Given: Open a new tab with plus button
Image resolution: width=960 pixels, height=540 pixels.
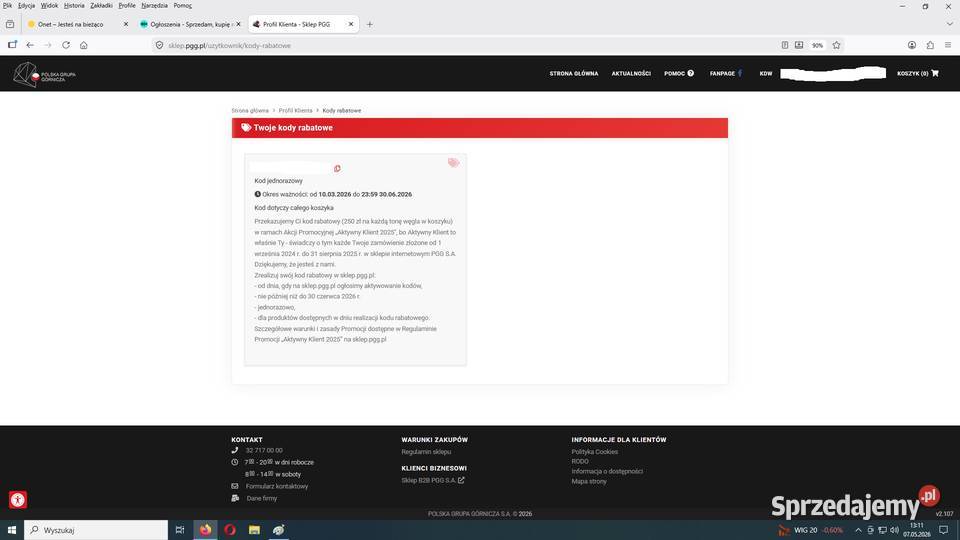Looking at the screenshot, I should coord(369,24).
